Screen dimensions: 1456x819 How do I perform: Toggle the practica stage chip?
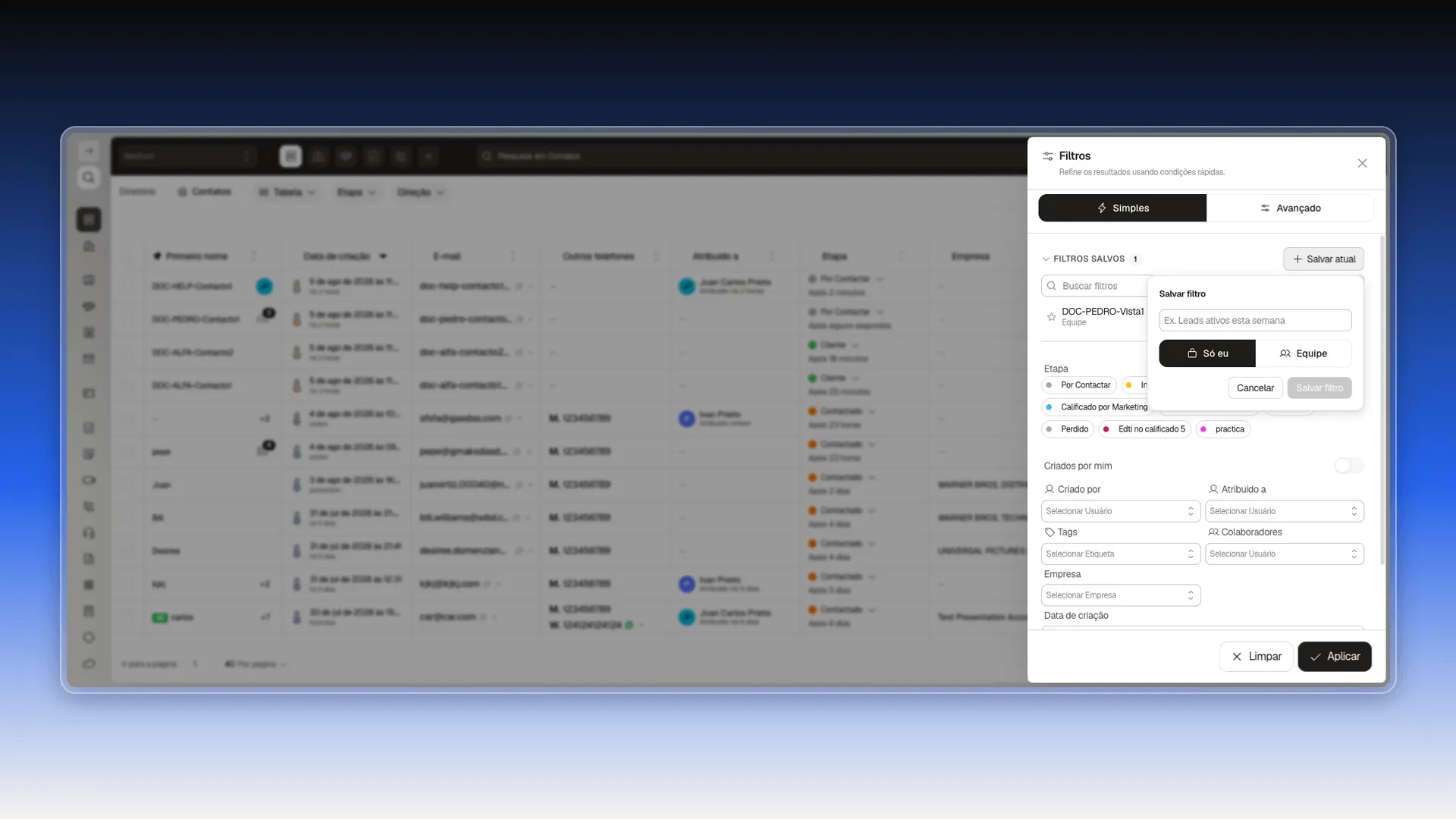(1222, 429)
